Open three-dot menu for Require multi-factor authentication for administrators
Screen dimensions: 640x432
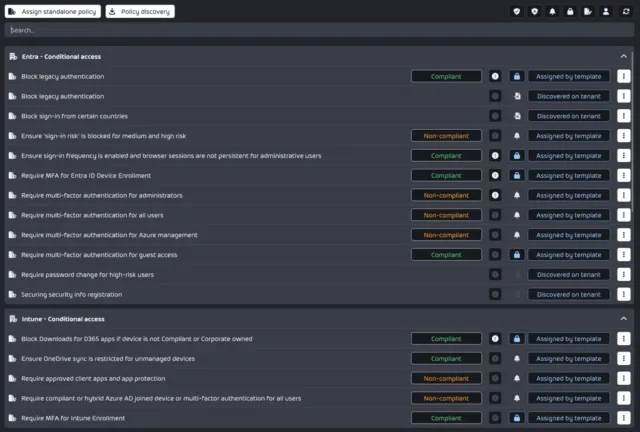pyautogui.click(x=623, y=195)
